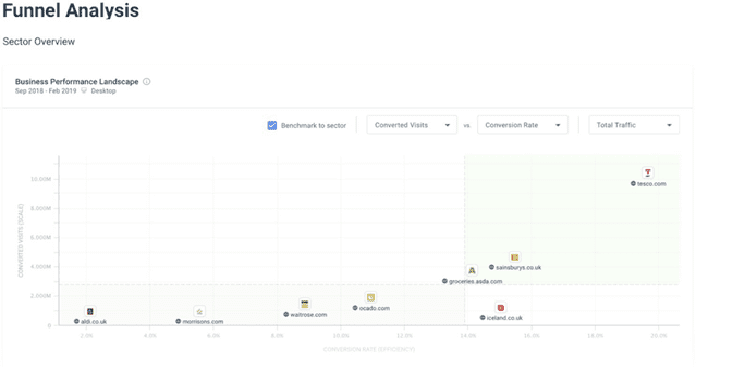The image size is (730, 386).
Task: Open the Conversion Rate dropdown
Action: pyautogui.click(x=522, y=125)
